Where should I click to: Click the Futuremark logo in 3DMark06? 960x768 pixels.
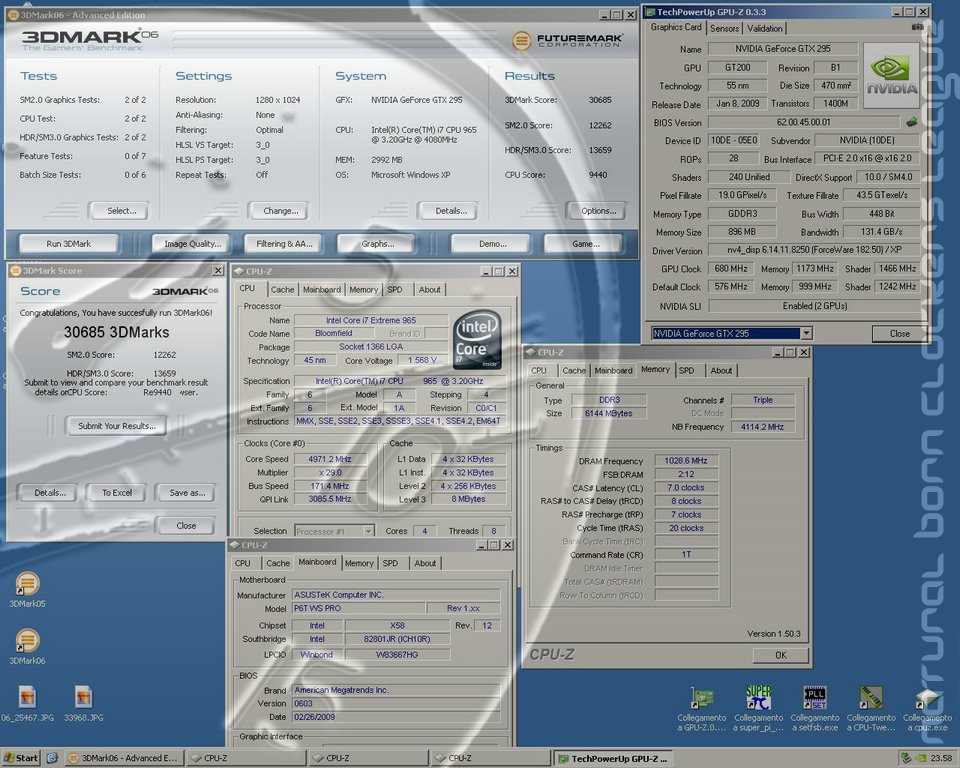pos(568,41)
